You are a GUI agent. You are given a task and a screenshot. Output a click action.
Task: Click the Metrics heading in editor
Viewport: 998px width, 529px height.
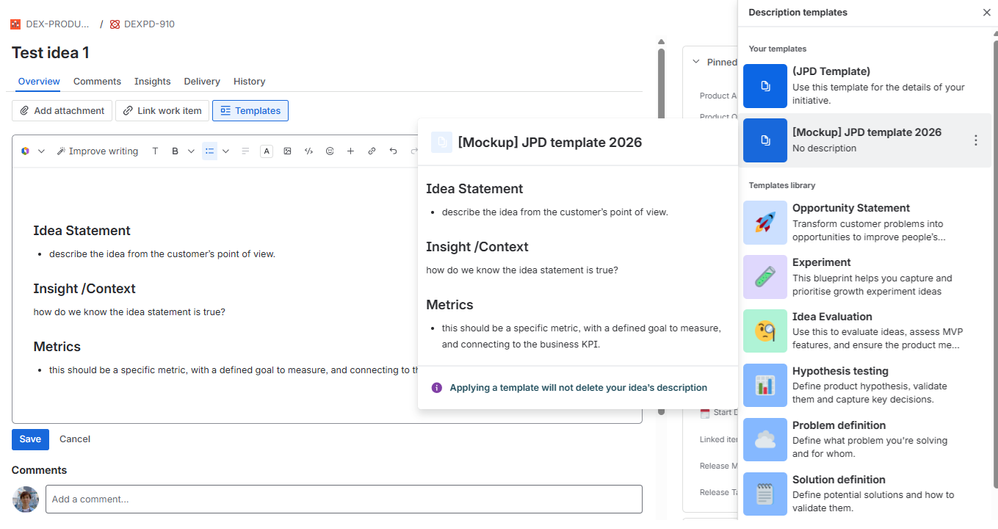point(57,346)
